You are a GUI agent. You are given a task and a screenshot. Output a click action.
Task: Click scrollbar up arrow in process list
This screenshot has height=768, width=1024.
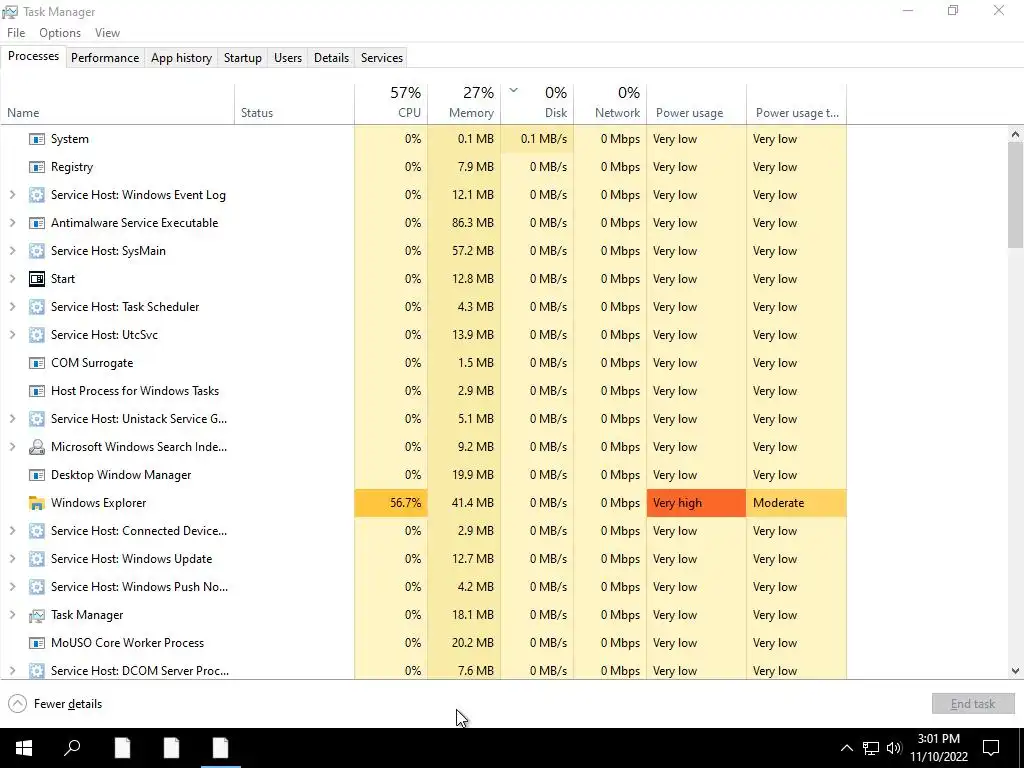pyautogui.click(x=1015, y=135)
